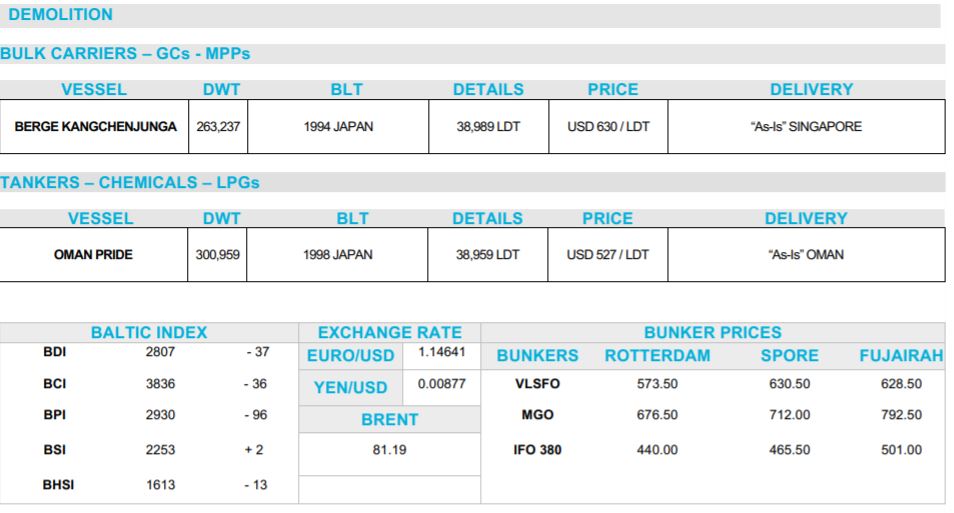Click the MGO Fujairah price 792.50
The image size is (954, 513).
[x=901, y=415]
